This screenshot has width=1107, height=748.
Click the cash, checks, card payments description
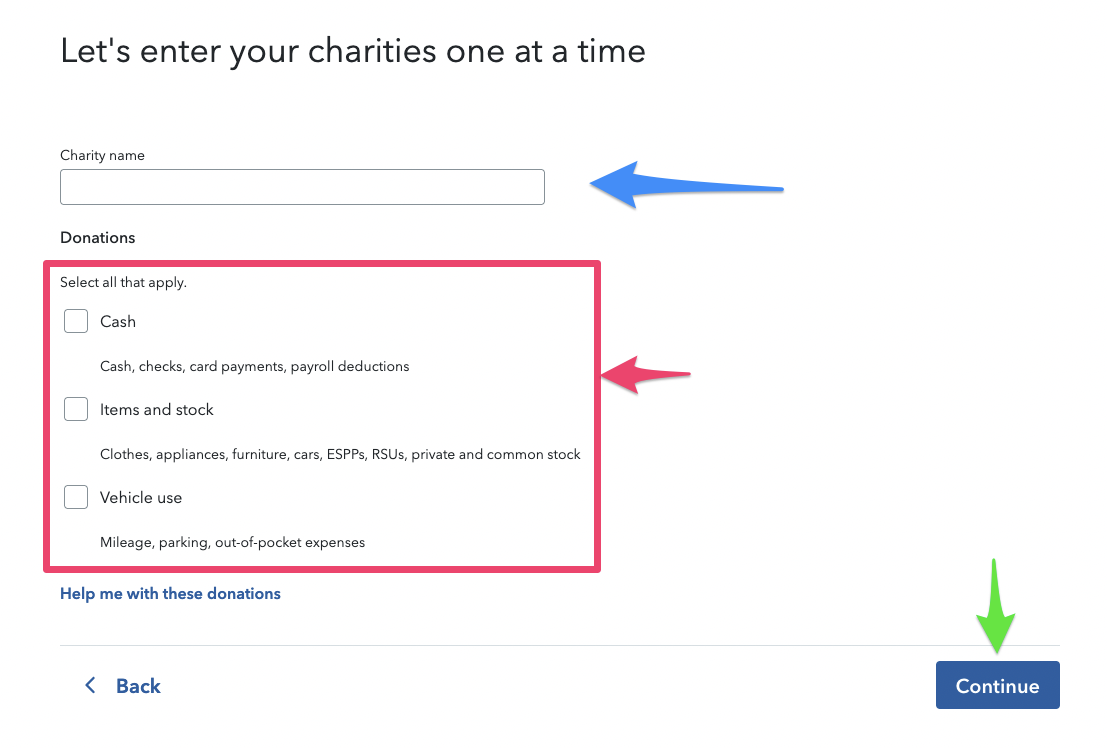coord(255,367)
